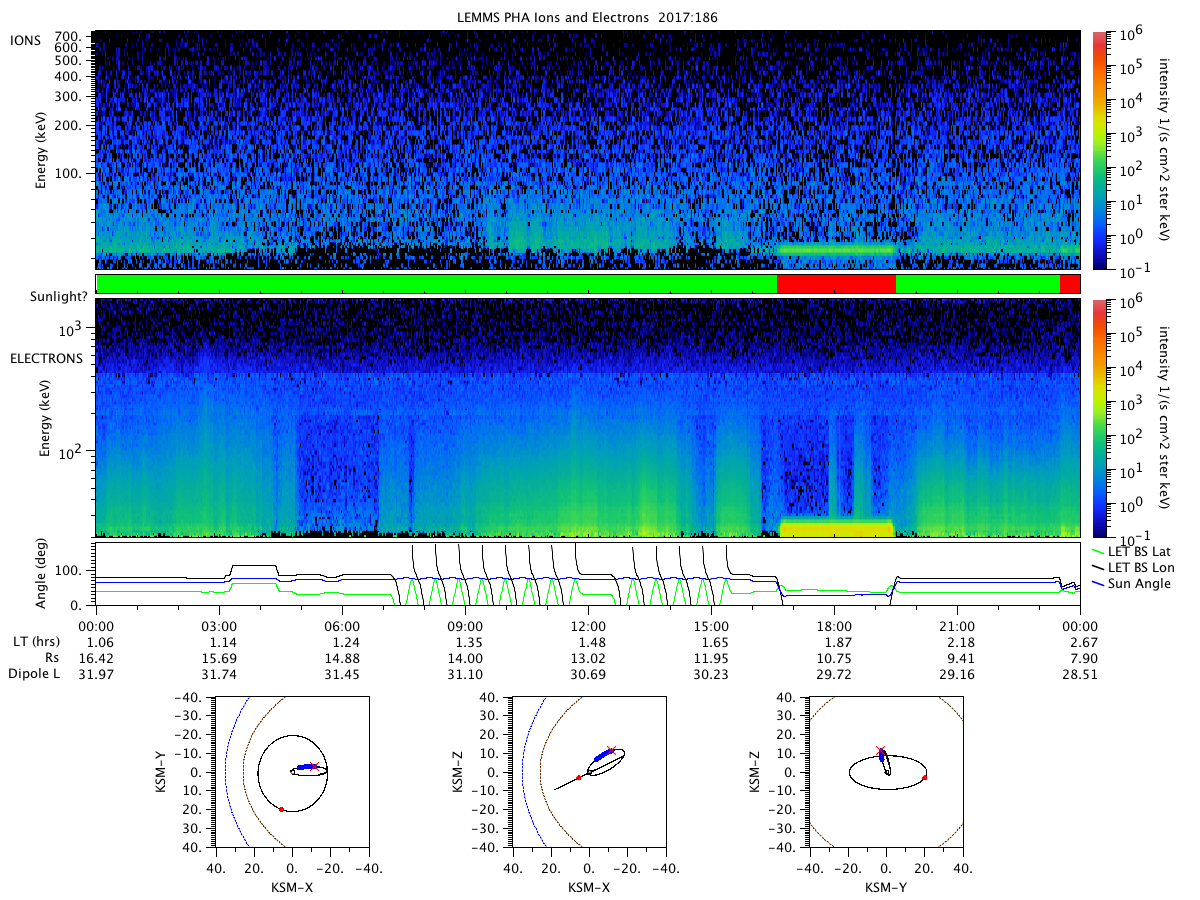1200x900 pixels.
Task: Click the ions intensity color bar
Action: point(1097,150)
